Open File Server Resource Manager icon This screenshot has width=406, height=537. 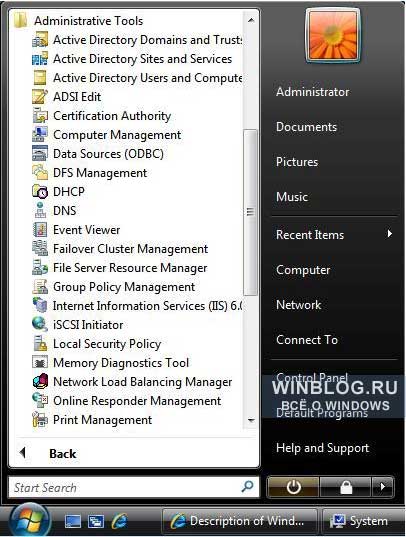tap(40, 268)
